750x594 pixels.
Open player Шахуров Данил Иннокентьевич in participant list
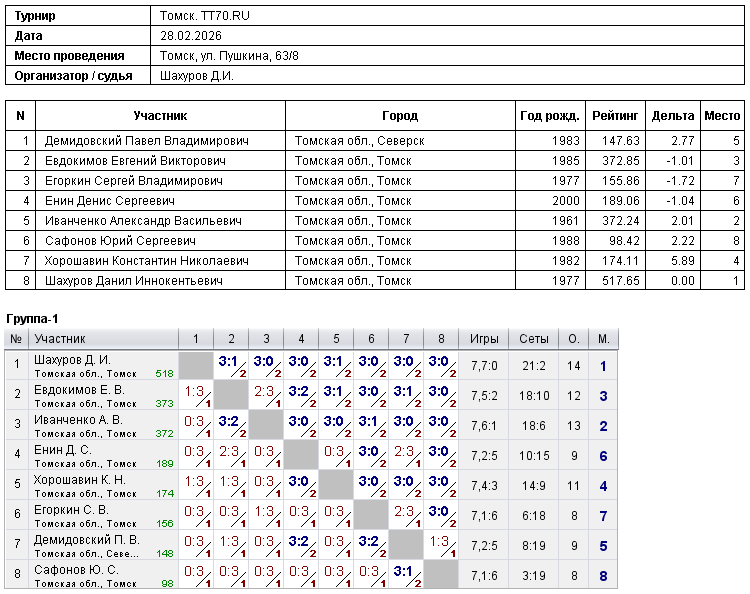coord(143,281)
